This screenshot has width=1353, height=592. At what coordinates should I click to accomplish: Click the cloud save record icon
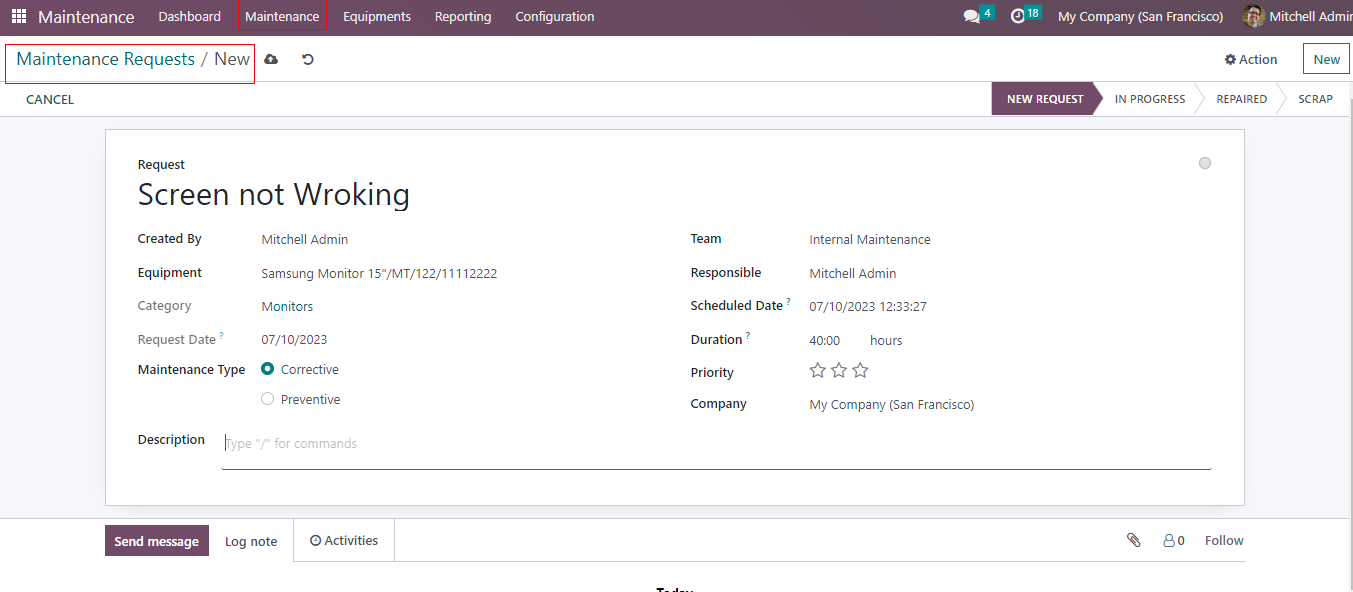click(271, 60)
